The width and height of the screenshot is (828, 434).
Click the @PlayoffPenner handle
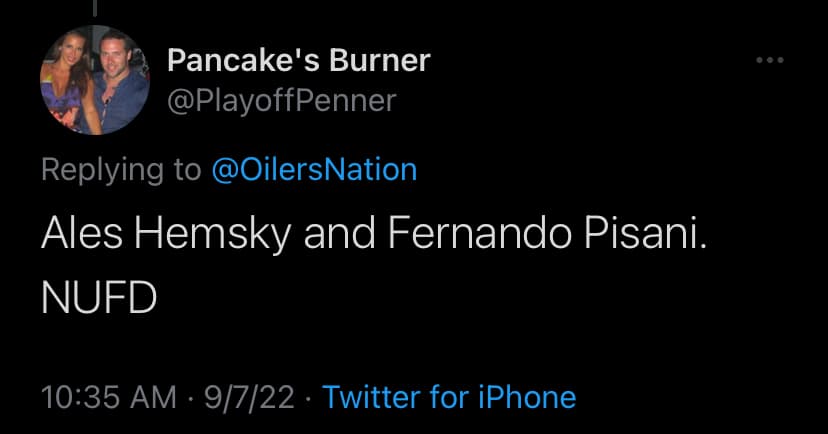[x=281, y=101]
